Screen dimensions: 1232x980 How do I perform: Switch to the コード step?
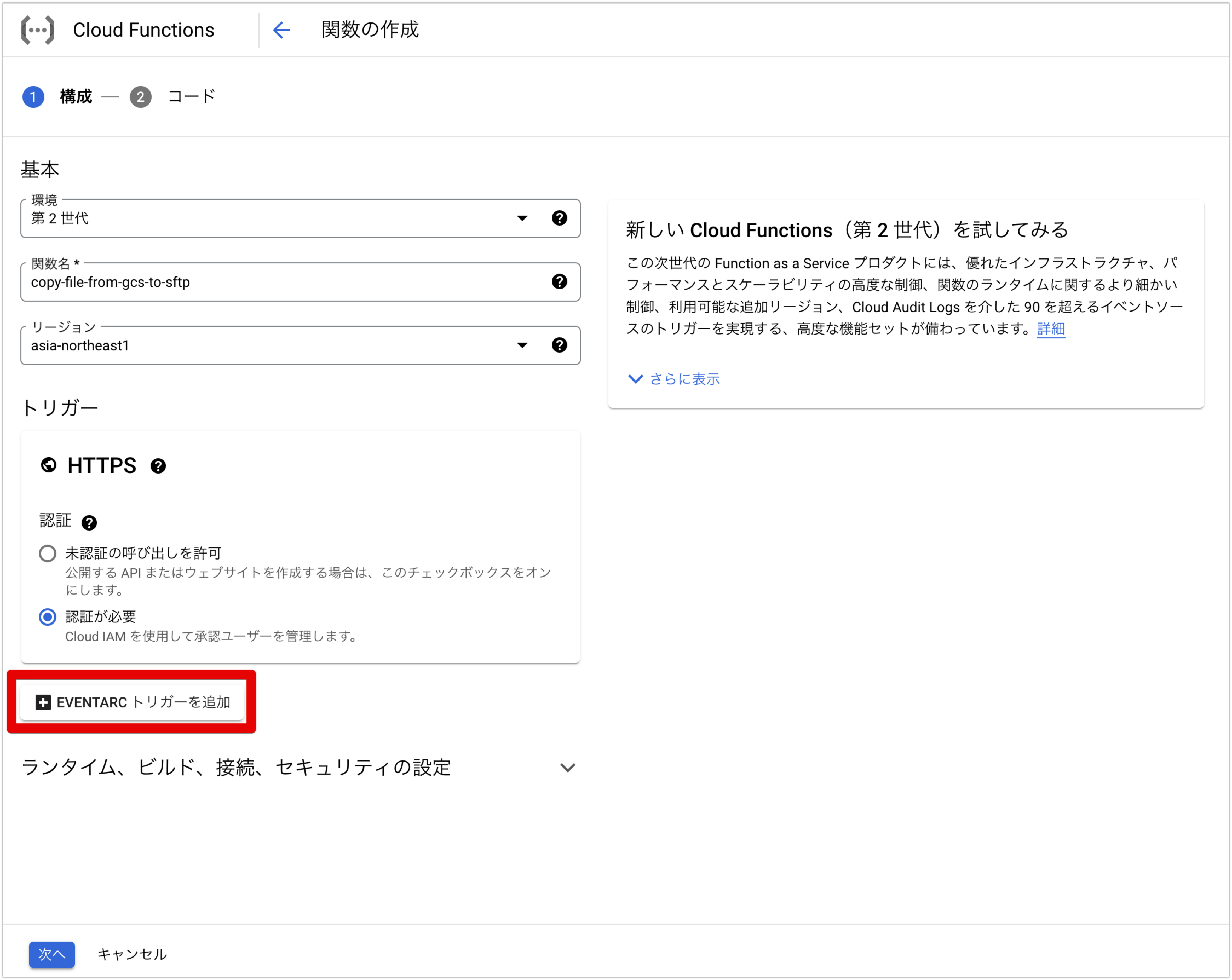pyautogui.click(x=192, y=96)
